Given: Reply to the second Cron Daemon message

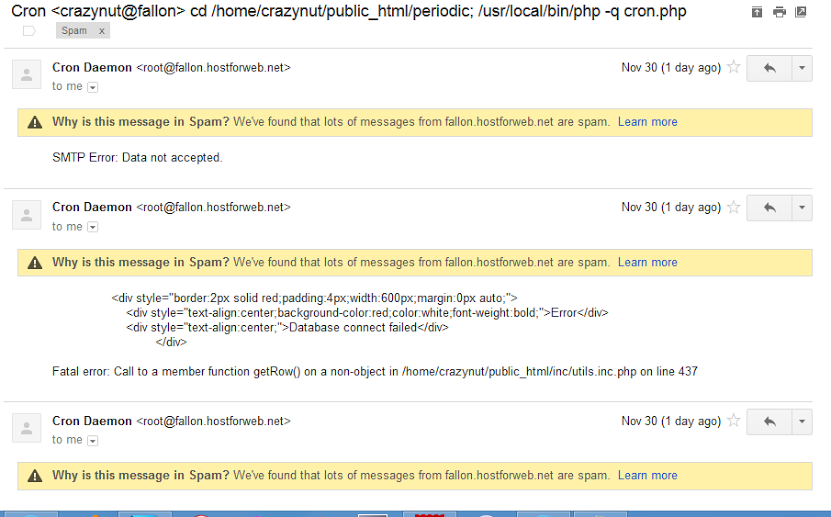Looking at the screenshot, I should [x=770, y=208].
